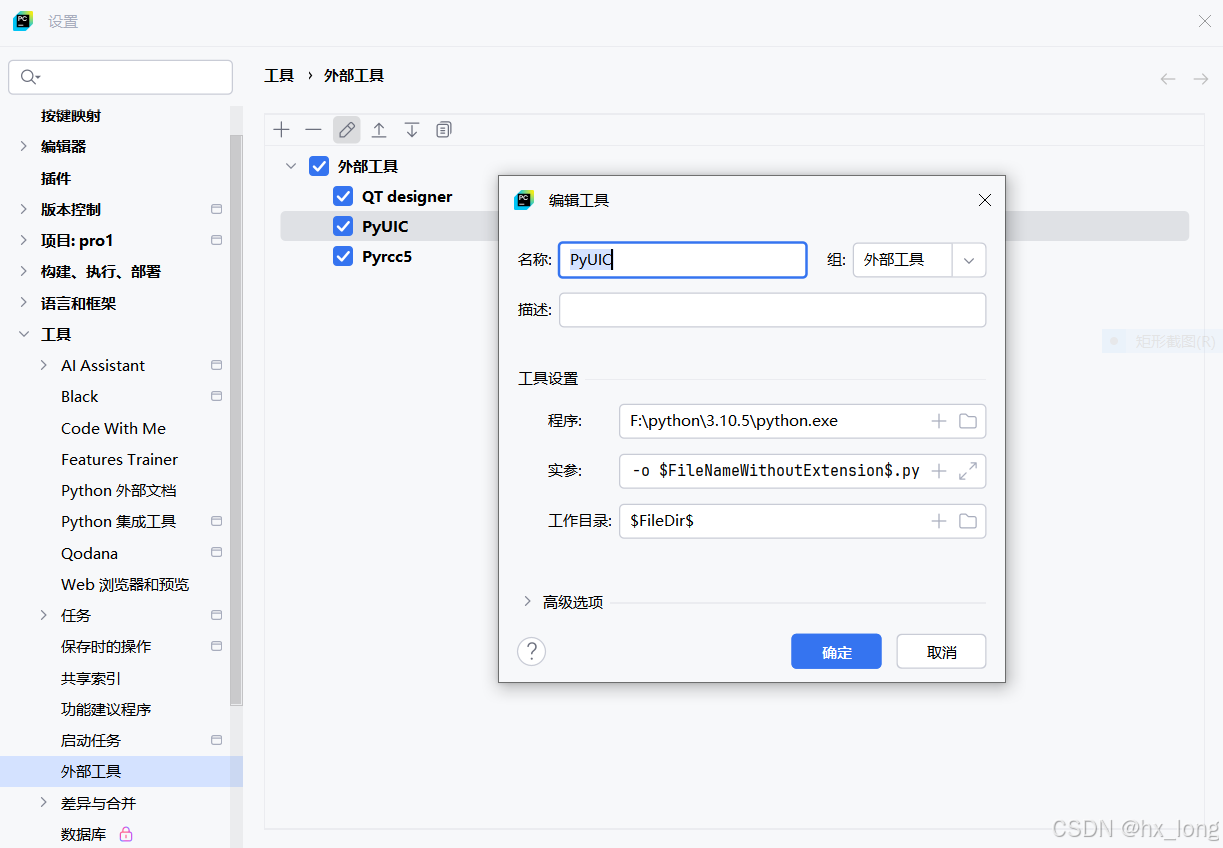
Task: Click 确定 to confirm tool edits
Action: (836, 652)
